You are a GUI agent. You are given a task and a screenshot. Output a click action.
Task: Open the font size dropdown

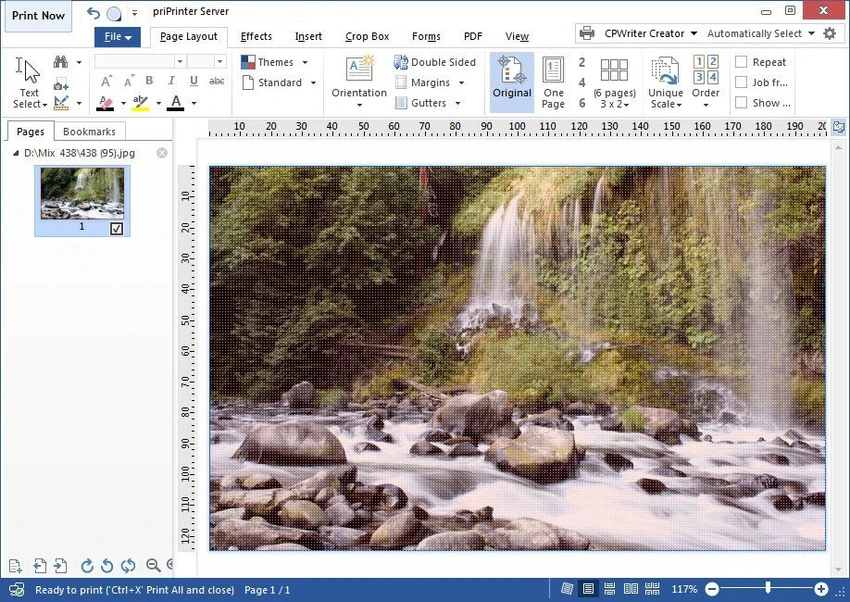coord(220,61)
